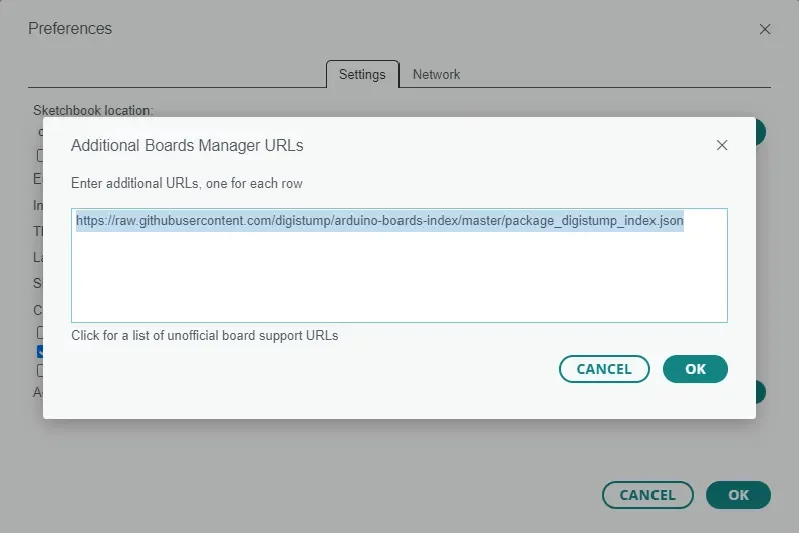This screenshot has width=799, height=533.
Task: Click the highlighted digistump index URL text
Action: (380, 221)
